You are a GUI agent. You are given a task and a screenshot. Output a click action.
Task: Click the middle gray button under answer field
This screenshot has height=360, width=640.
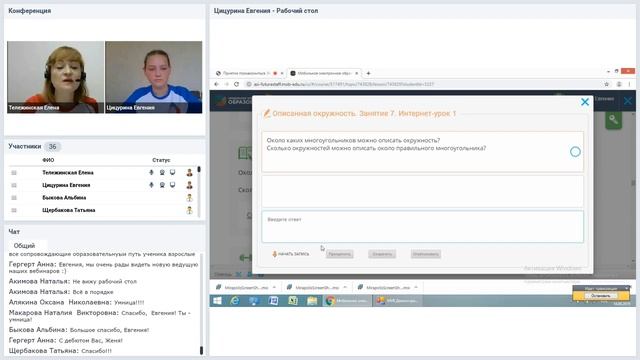pos(382,254)
